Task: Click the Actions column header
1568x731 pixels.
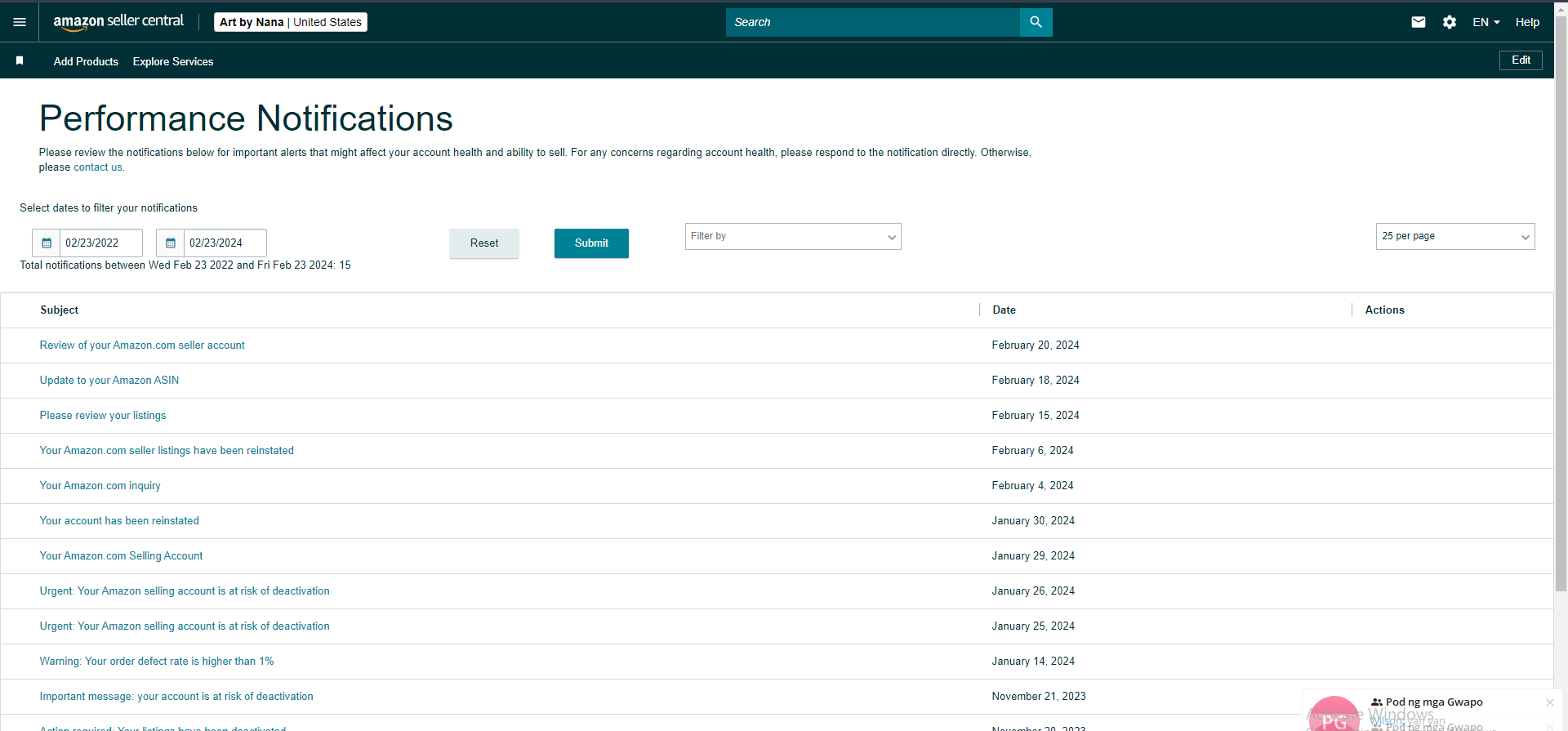Action: click(x=1385, y=310)
